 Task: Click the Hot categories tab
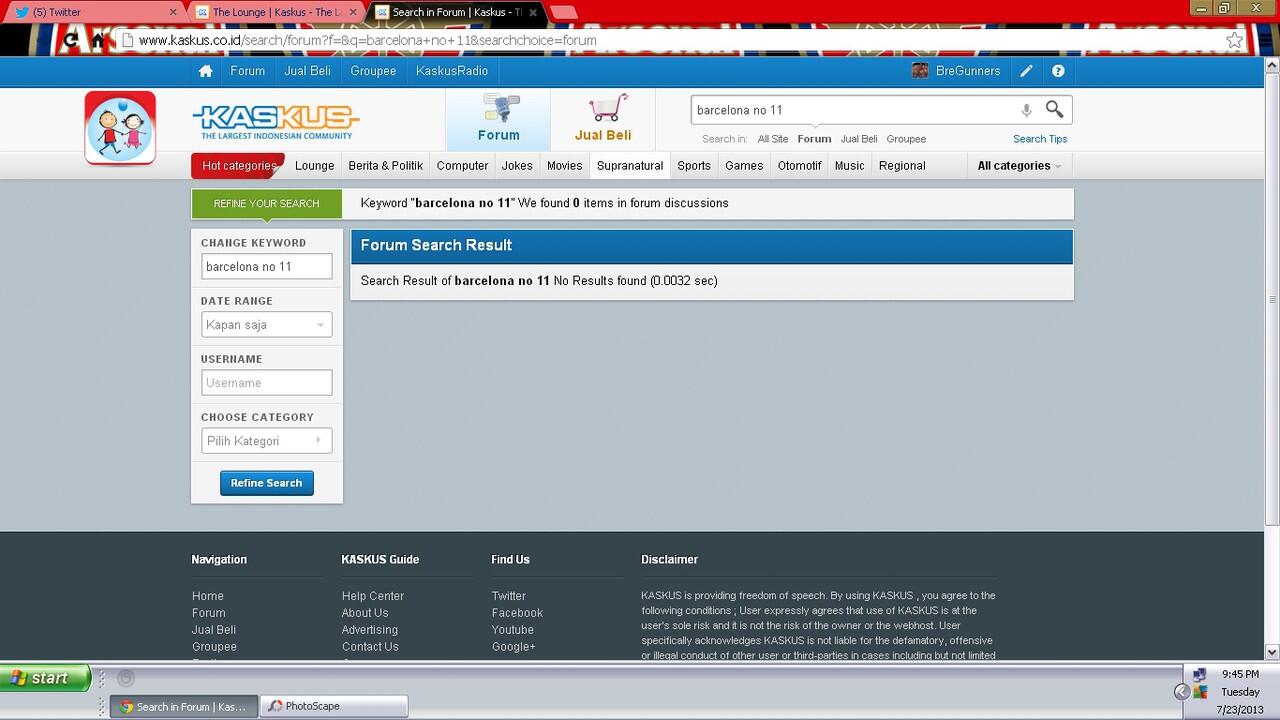(x=238, y=166)
